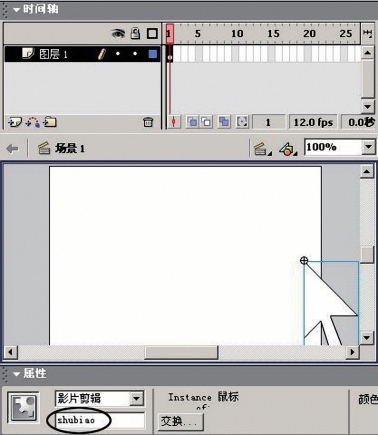The width and height of the screenshot is (378, 435).
Task: Click the shubiao instance name field
Action: pyautogui.click(x=100, y=420)
